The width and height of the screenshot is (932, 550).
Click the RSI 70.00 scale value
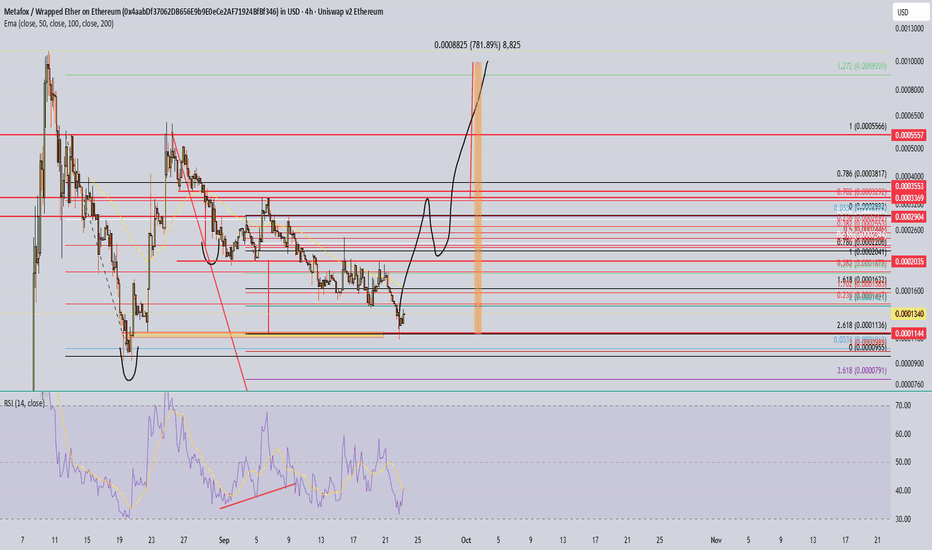click(903, 406)
